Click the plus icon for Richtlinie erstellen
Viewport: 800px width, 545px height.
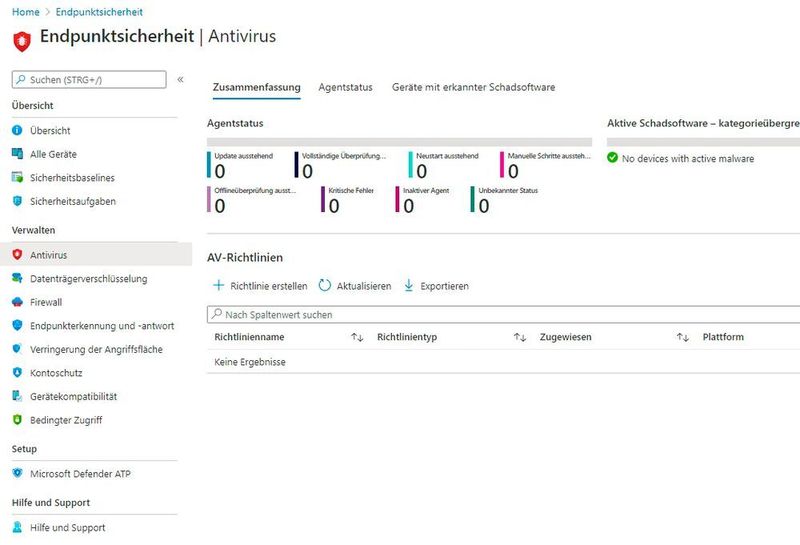[x=218, y=285]
